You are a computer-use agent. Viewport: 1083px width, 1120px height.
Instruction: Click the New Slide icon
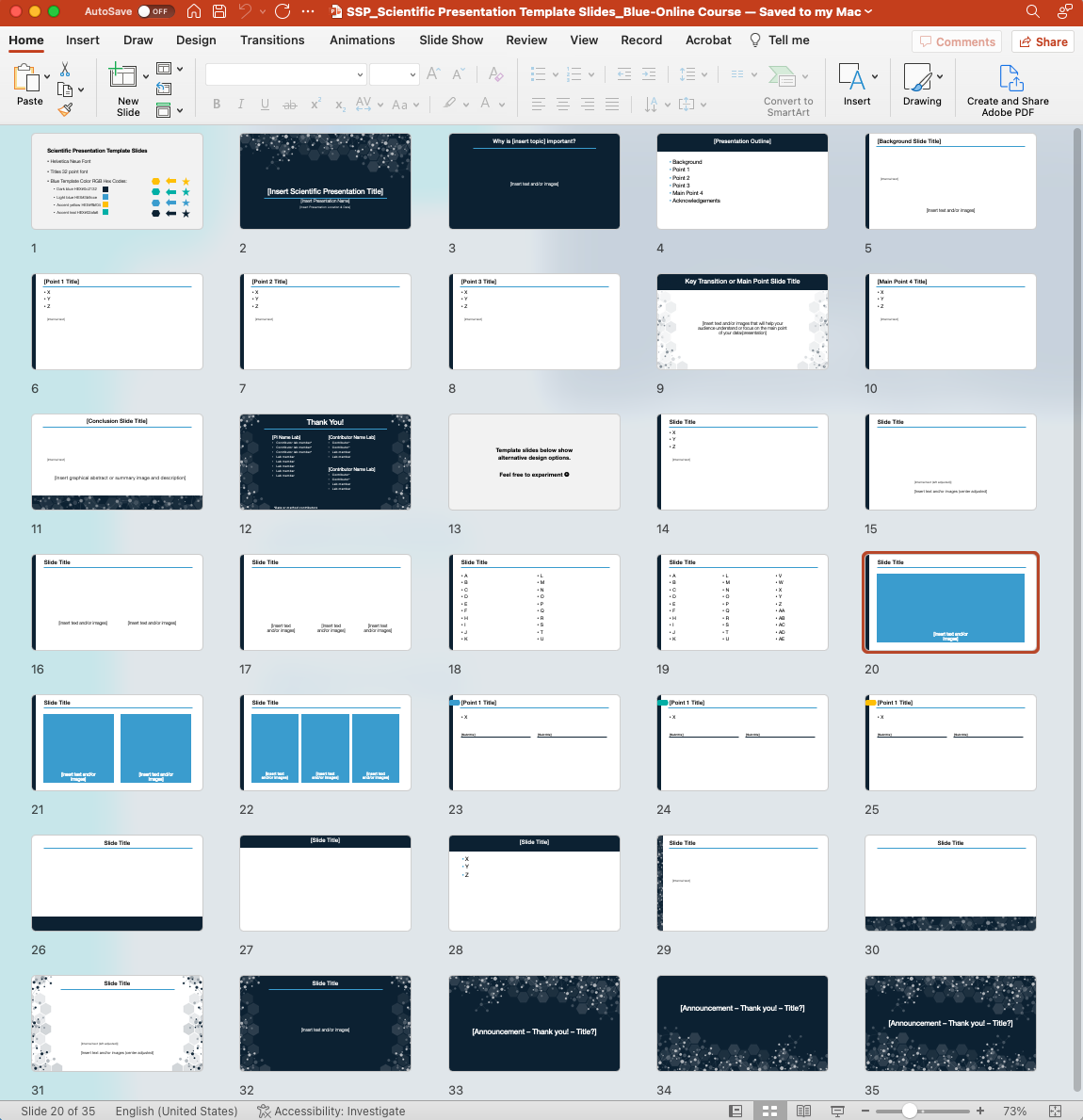(x=122, y=75)
